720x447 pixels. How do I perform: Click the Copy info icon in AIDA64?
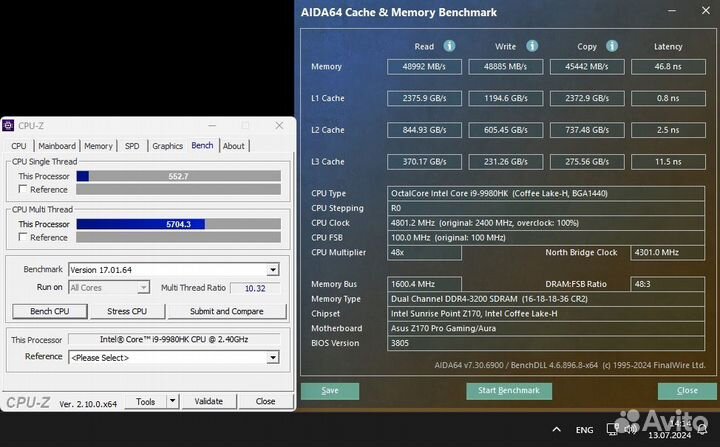(x=612, y=46)
